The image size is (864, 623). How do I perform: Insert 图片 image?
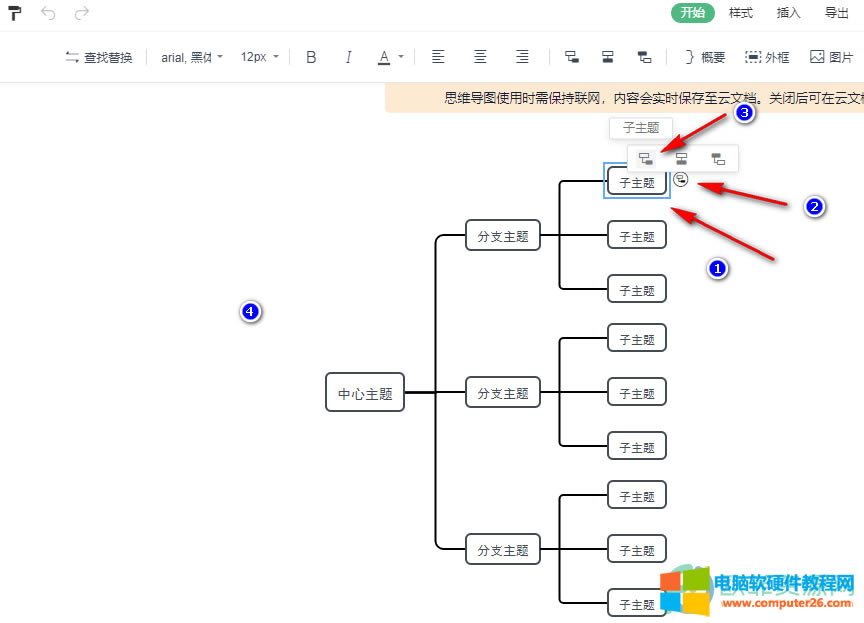831,57
